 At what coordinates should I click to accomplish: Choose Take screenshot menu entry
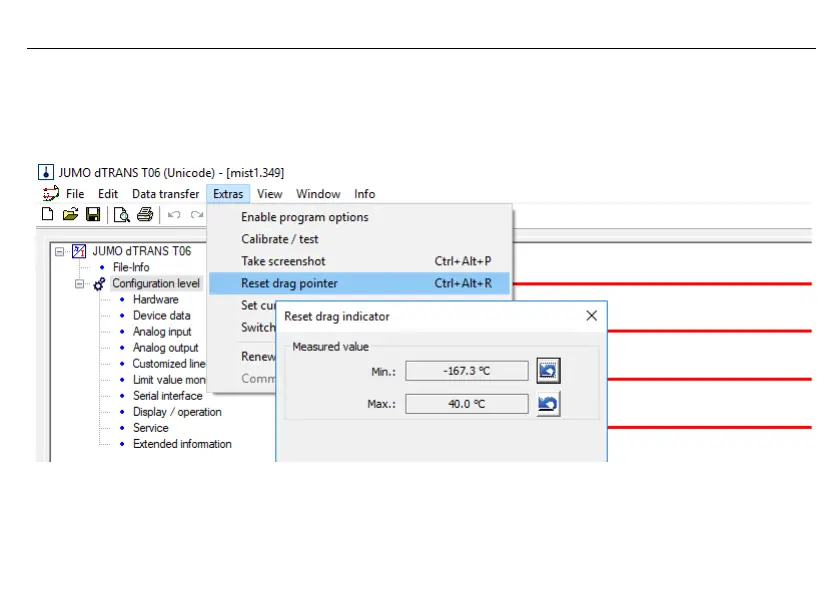(359, 261)
